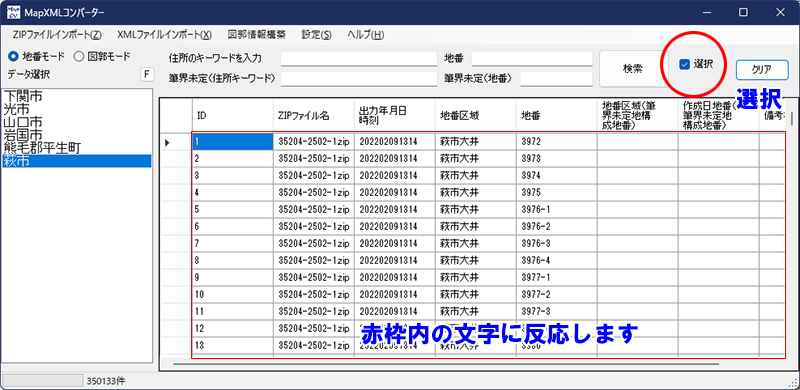Screen dimensions: 800x390
Task: Select the 地番モード radio button
Action: (36, 56)
